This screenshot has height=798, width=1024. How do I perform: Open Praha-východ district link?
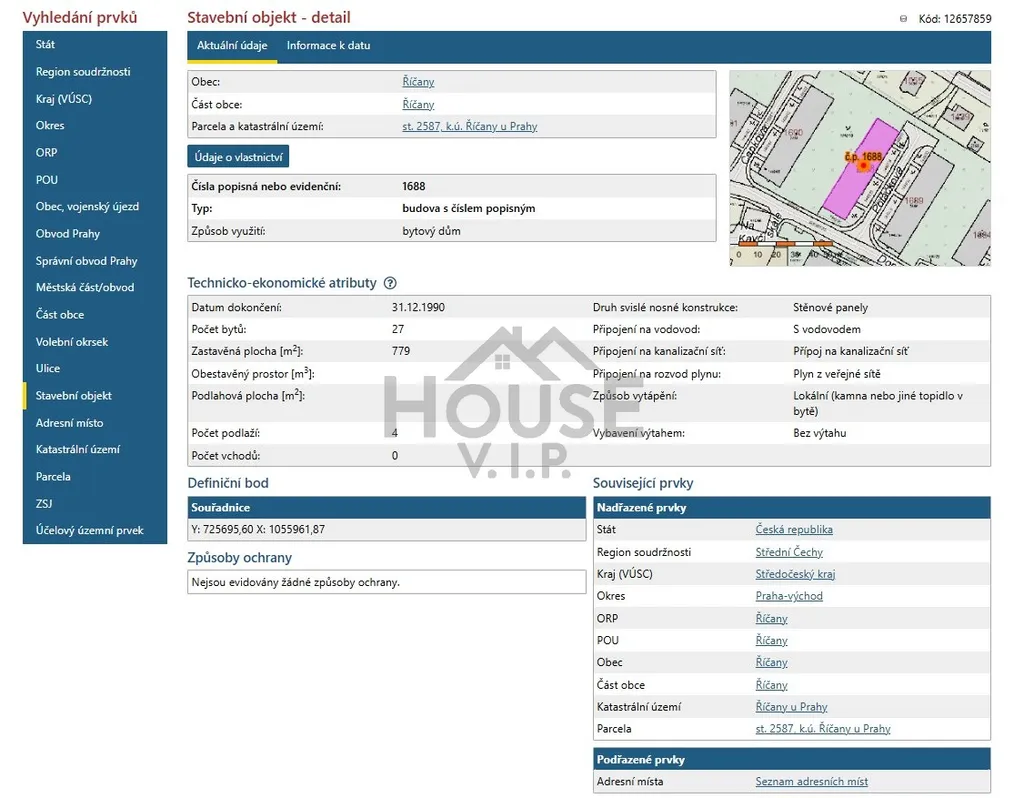(789, 596)
